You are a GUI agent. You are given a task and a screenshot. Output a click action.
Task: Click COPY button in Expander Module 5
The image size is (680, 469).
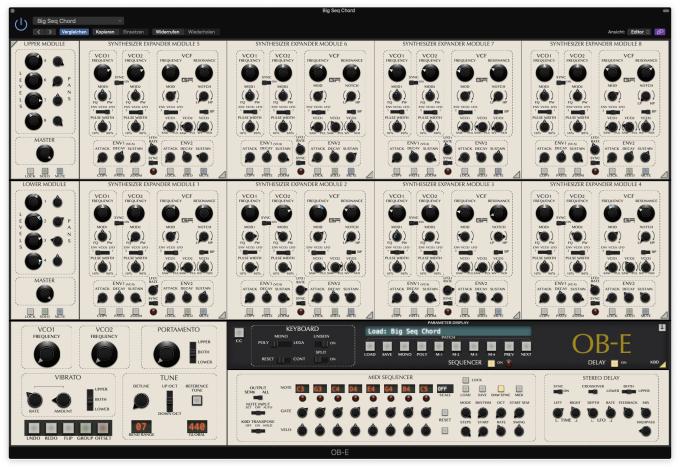pos(102,172)
